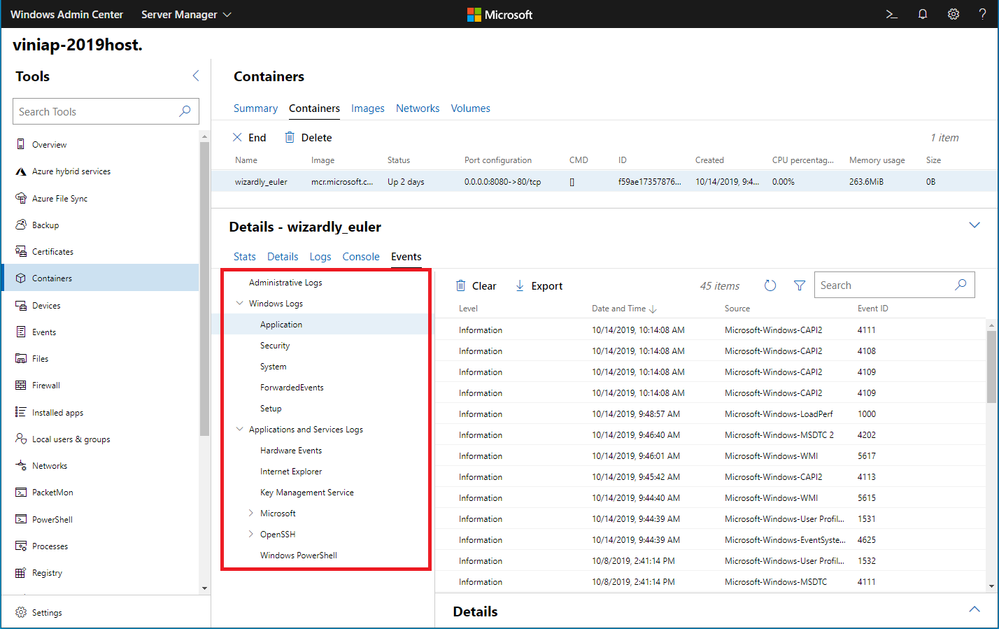
Task: Click the Tools list scrollbar
Action: point(205,288)
